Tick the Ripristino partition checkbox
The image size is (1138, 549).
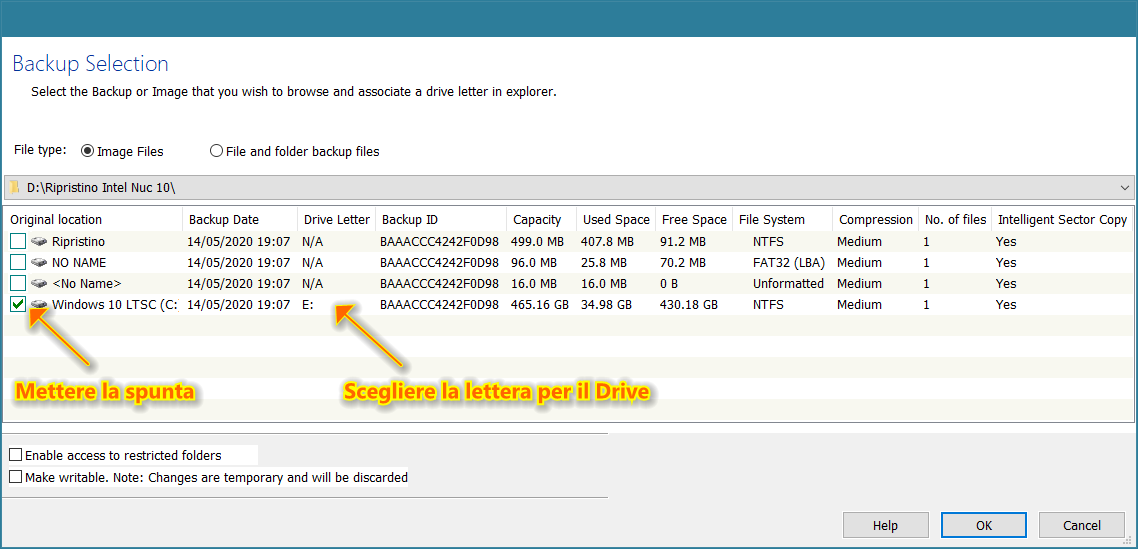18,241
